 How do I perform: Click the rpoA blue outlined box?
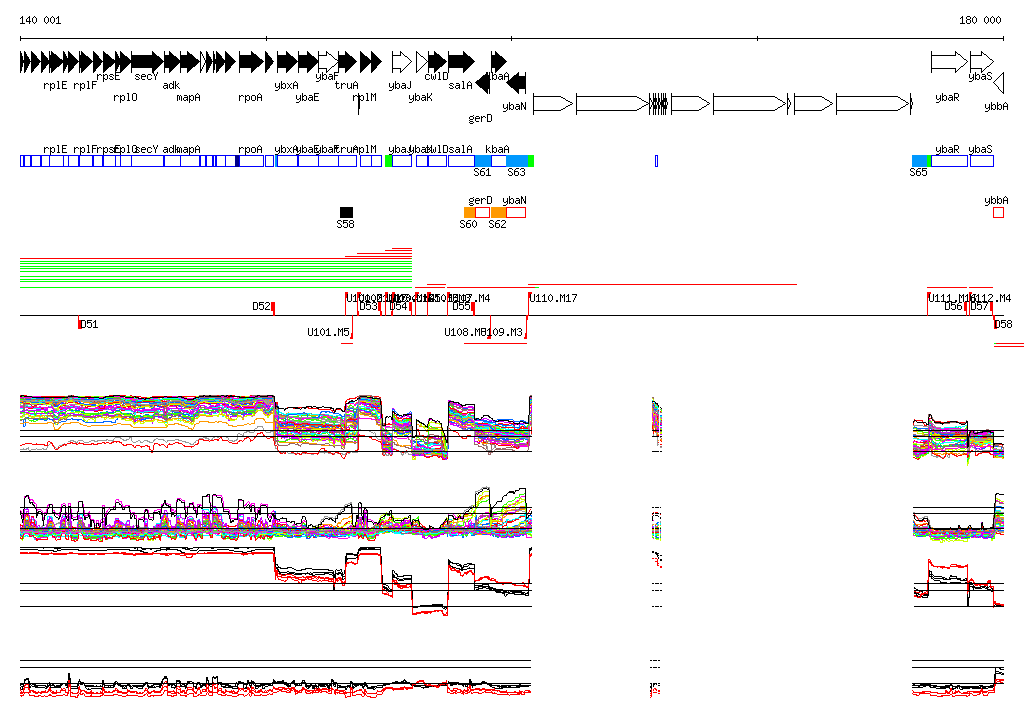point(251,161)
